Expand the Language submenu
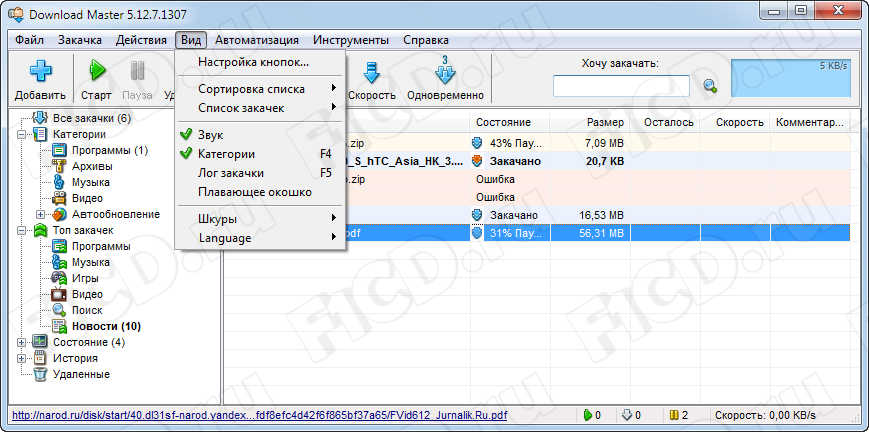The width and height of the screenshot is (869, 432). (259, 238)
